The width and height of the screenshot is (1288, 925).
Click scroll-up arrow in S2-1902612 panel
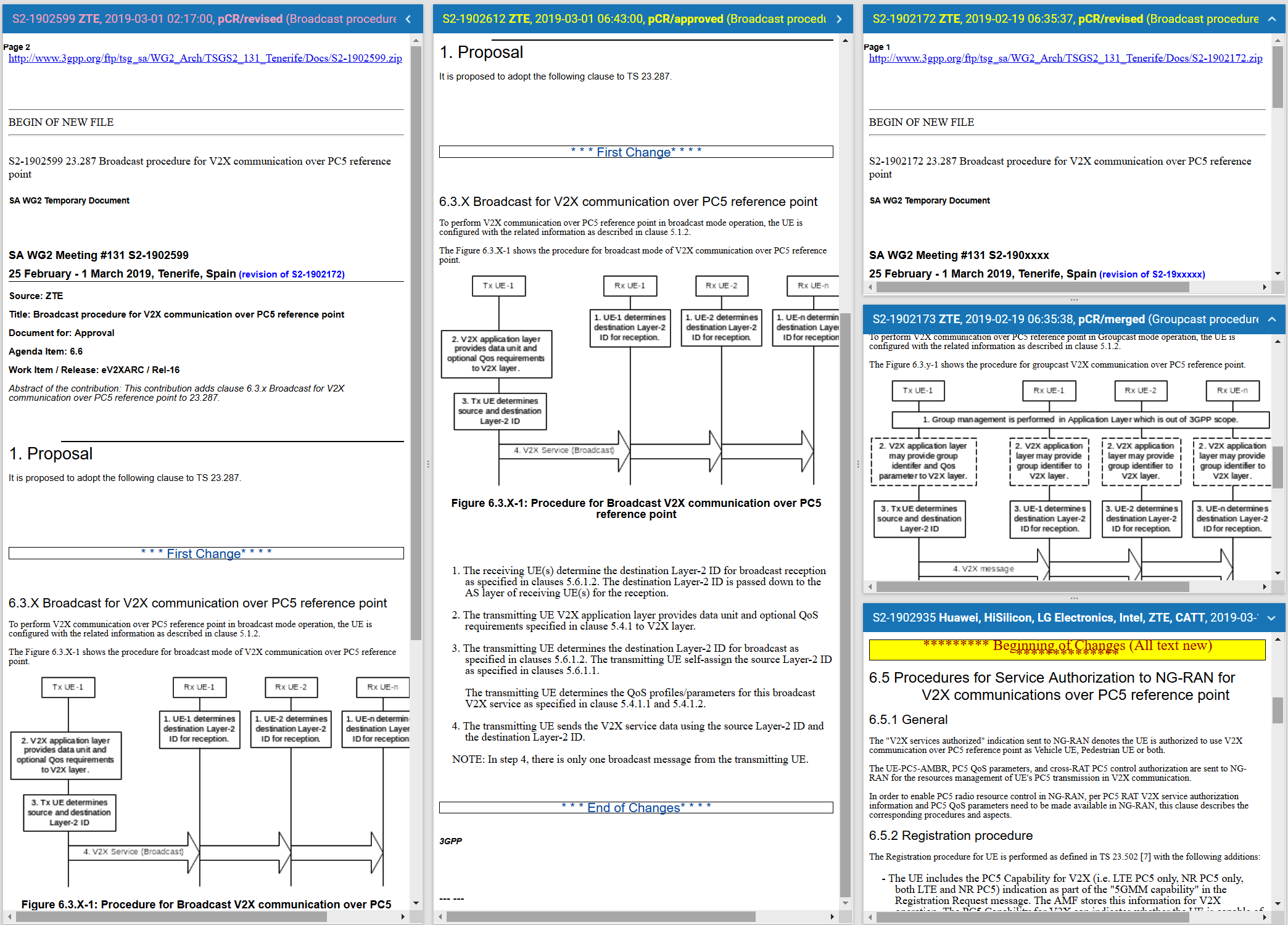point(845,40)
